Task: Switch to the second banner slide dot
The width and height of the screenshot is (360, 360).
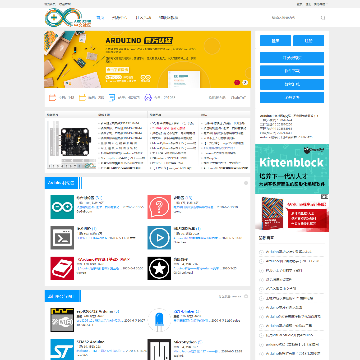Action: [x=245, y=82]
